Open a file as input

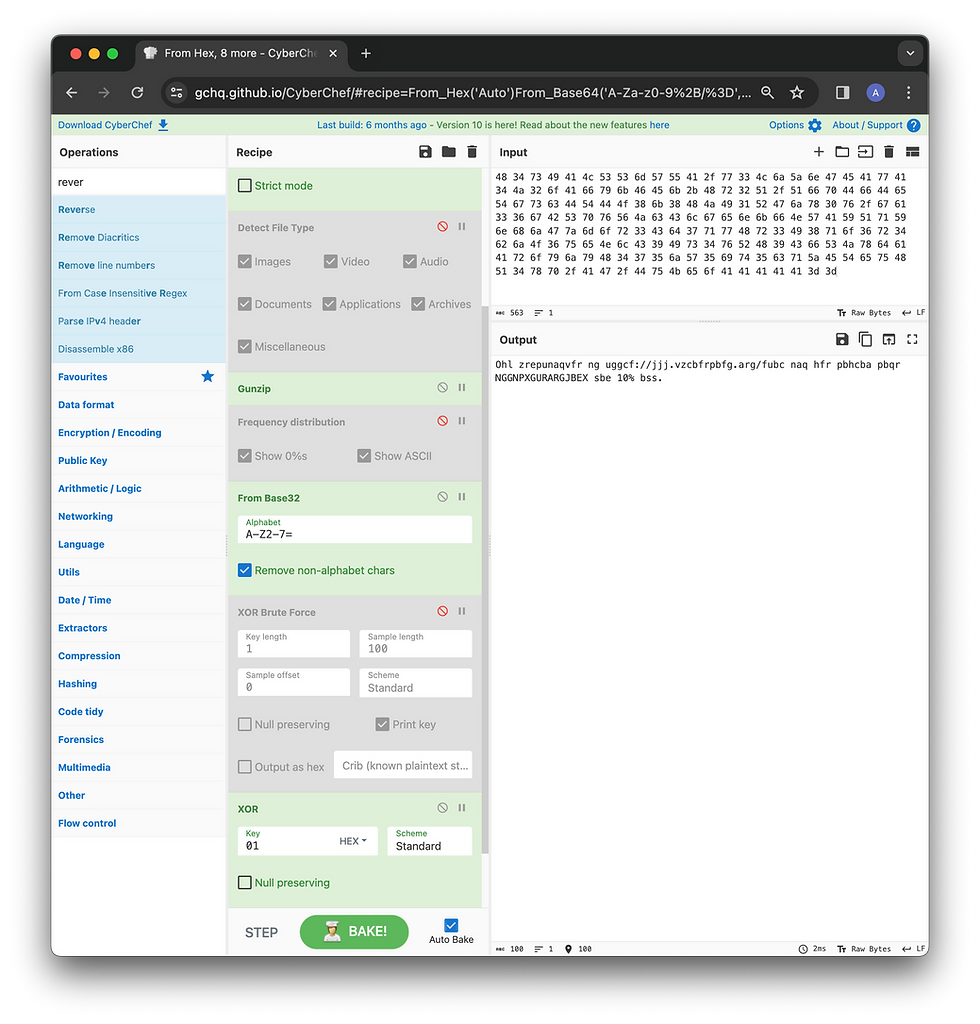pos(865,152)
